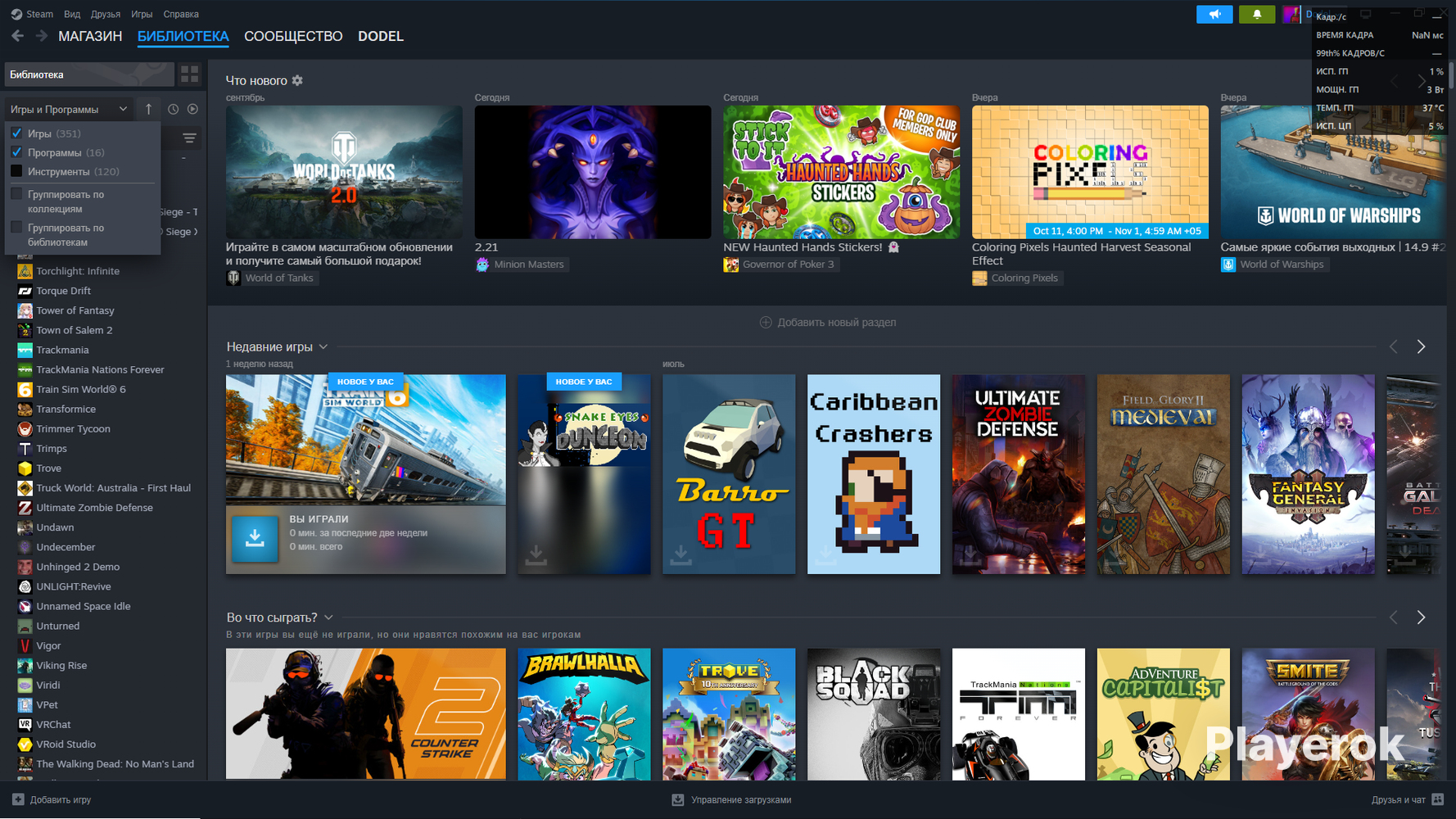Open the Brawlhalla game cover

point(584,714)
